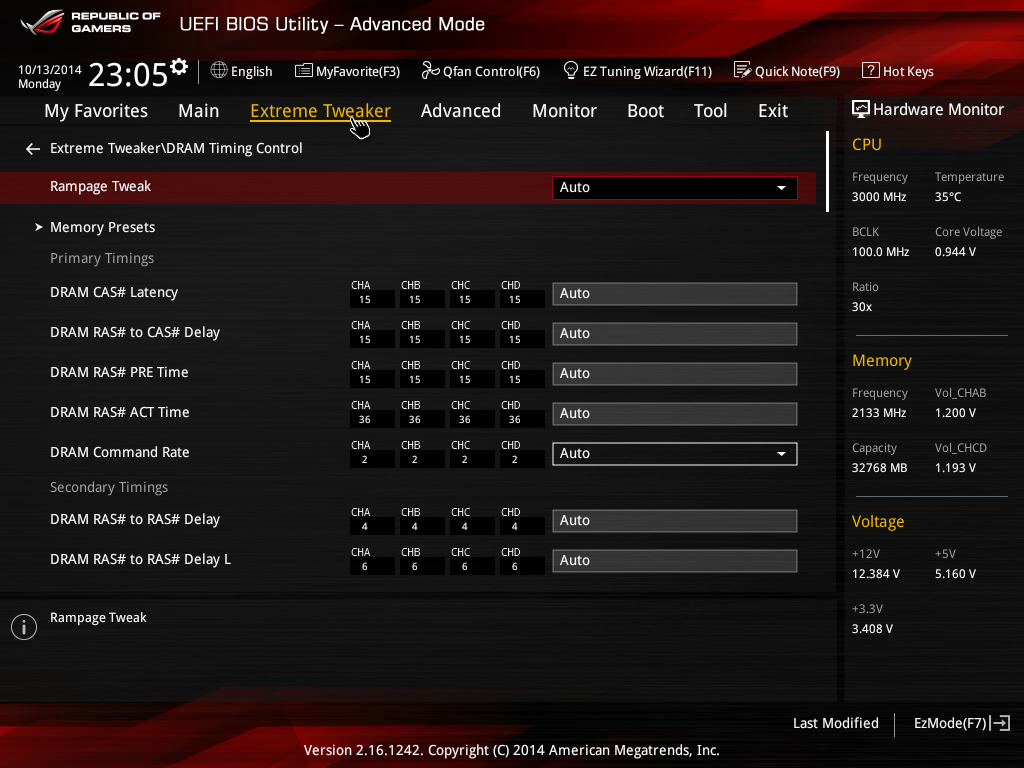Click the date 10/13/2014
The width and height of the screenshot is (1024, 768).
50,69
